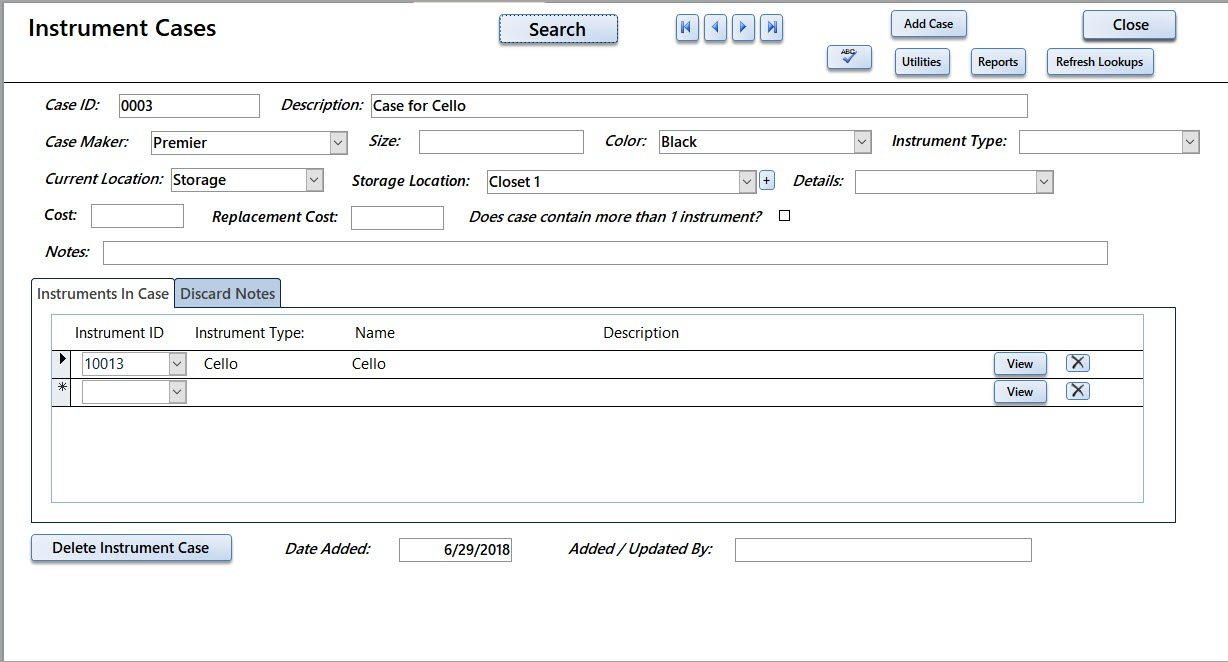This screenshot has height=662, width=1228.
Task: Run the spell check icon button
Action: tap(849, 59)
